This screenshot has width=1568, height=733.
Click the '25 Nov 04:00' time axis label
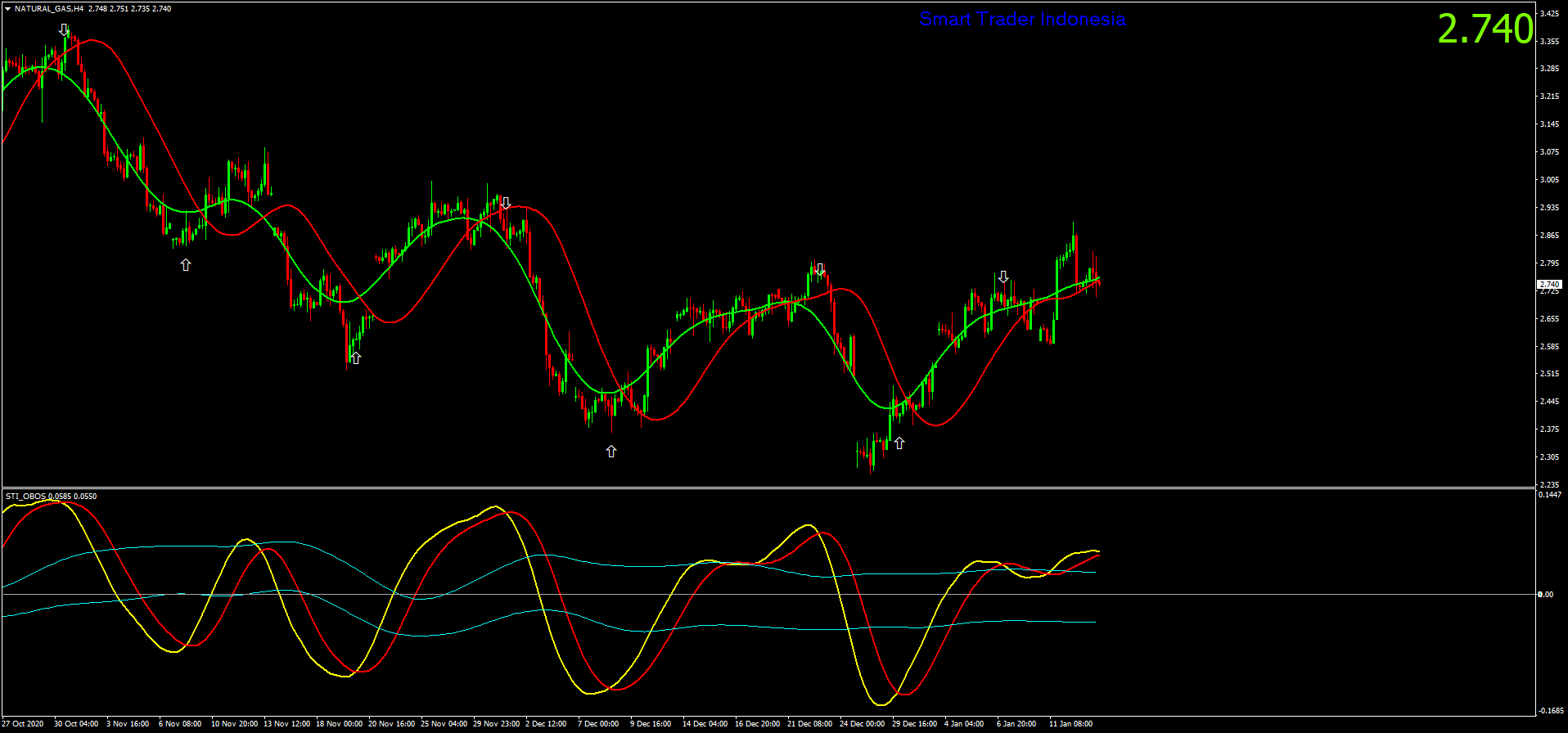[x=444, y=723]
